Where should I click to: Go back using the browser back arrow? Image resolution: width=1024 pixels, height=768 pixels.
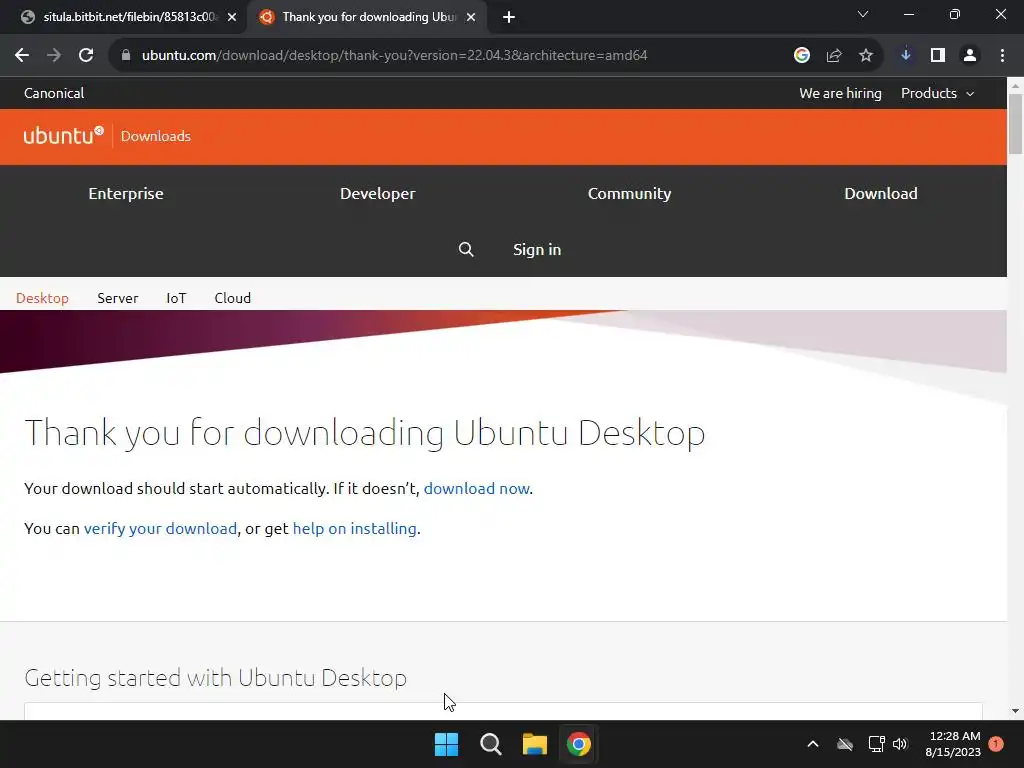click(22, 56)
